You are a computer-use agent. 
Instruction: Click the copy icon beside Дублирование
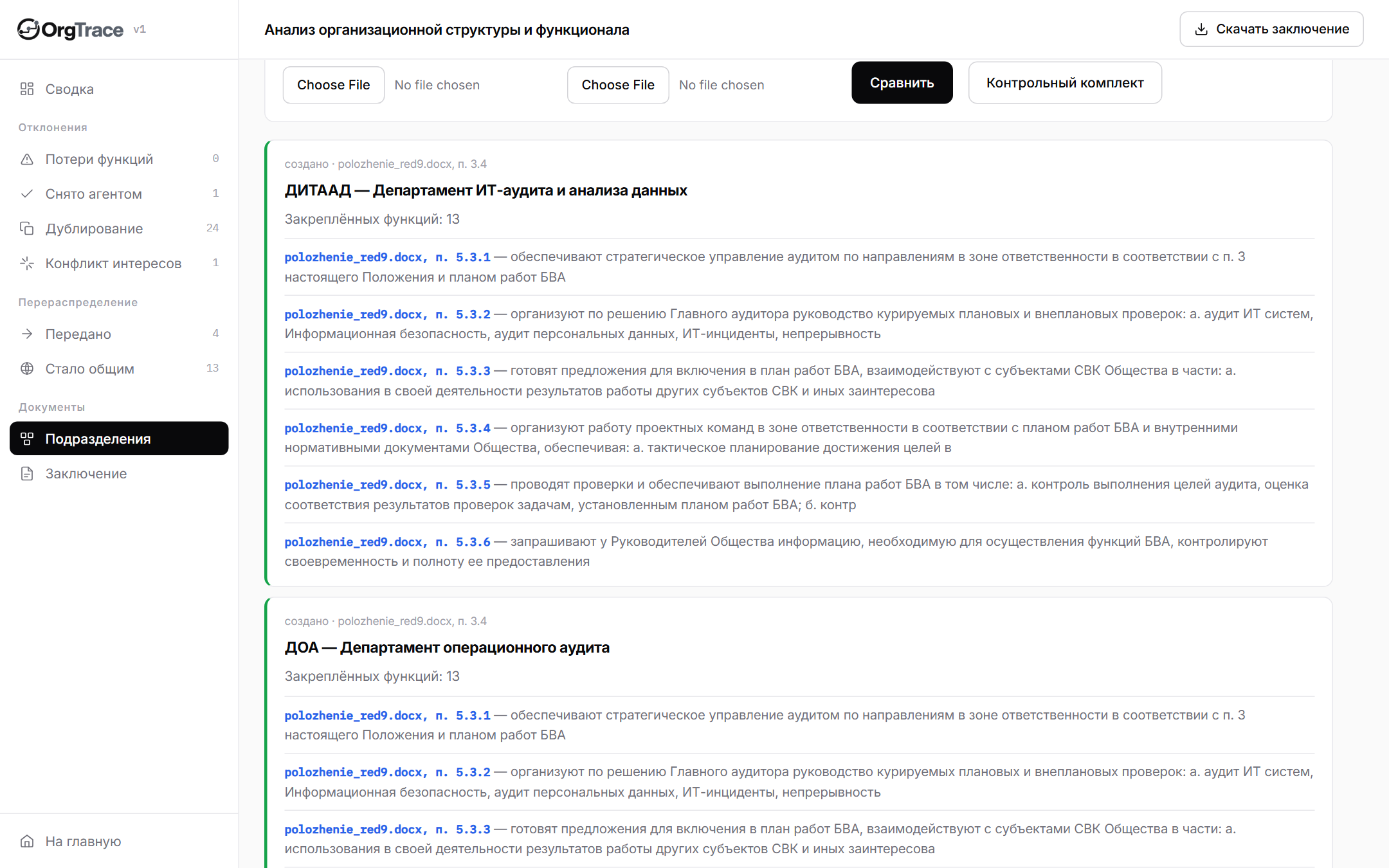click(x=27, y=228)
